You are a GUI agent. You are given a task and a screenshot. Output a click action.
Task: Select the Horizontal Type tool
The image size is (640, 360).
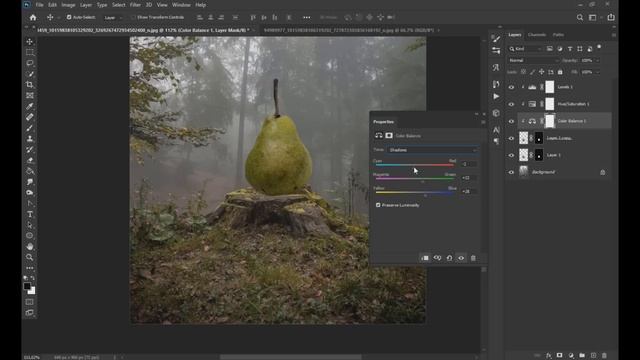pyautogui.click(x=30, y=214)
